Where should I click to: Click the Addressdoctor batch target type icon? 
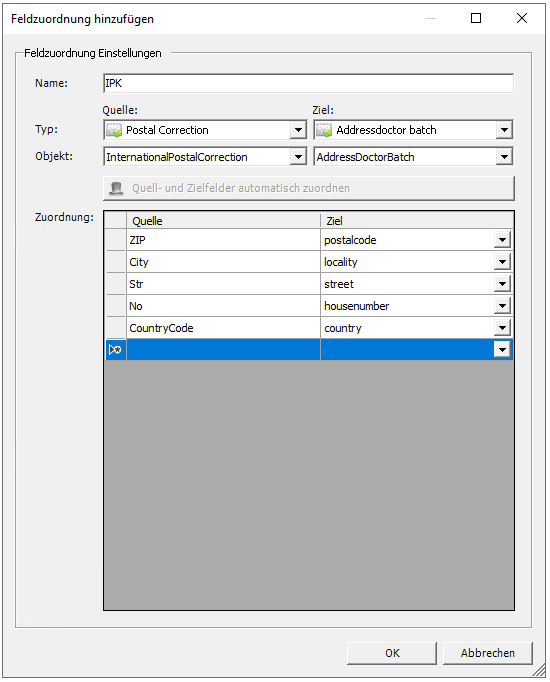click(324, 130)
